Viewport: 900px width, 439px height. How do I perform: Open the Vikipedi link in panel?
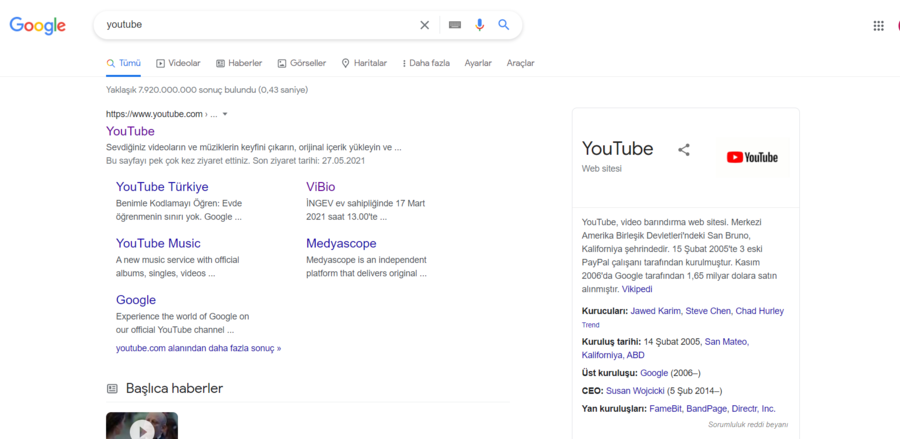[637, 289]
